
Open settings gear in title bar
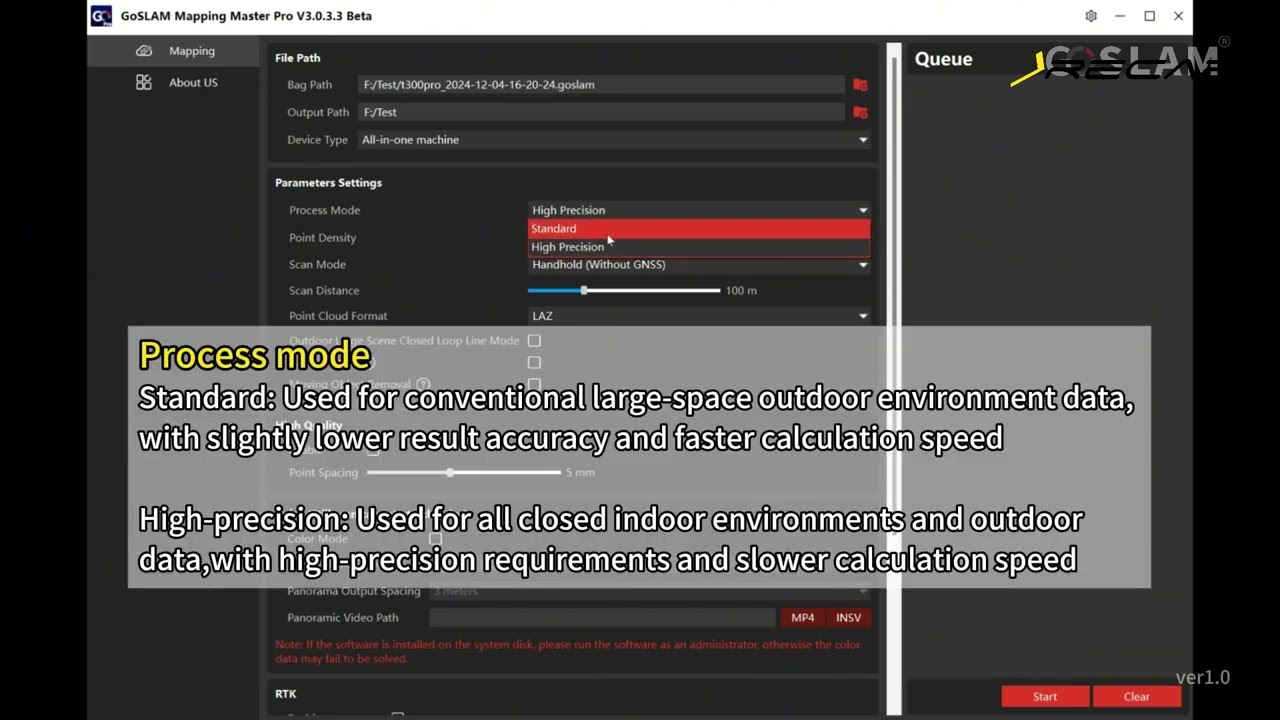tap(1091, 16)
